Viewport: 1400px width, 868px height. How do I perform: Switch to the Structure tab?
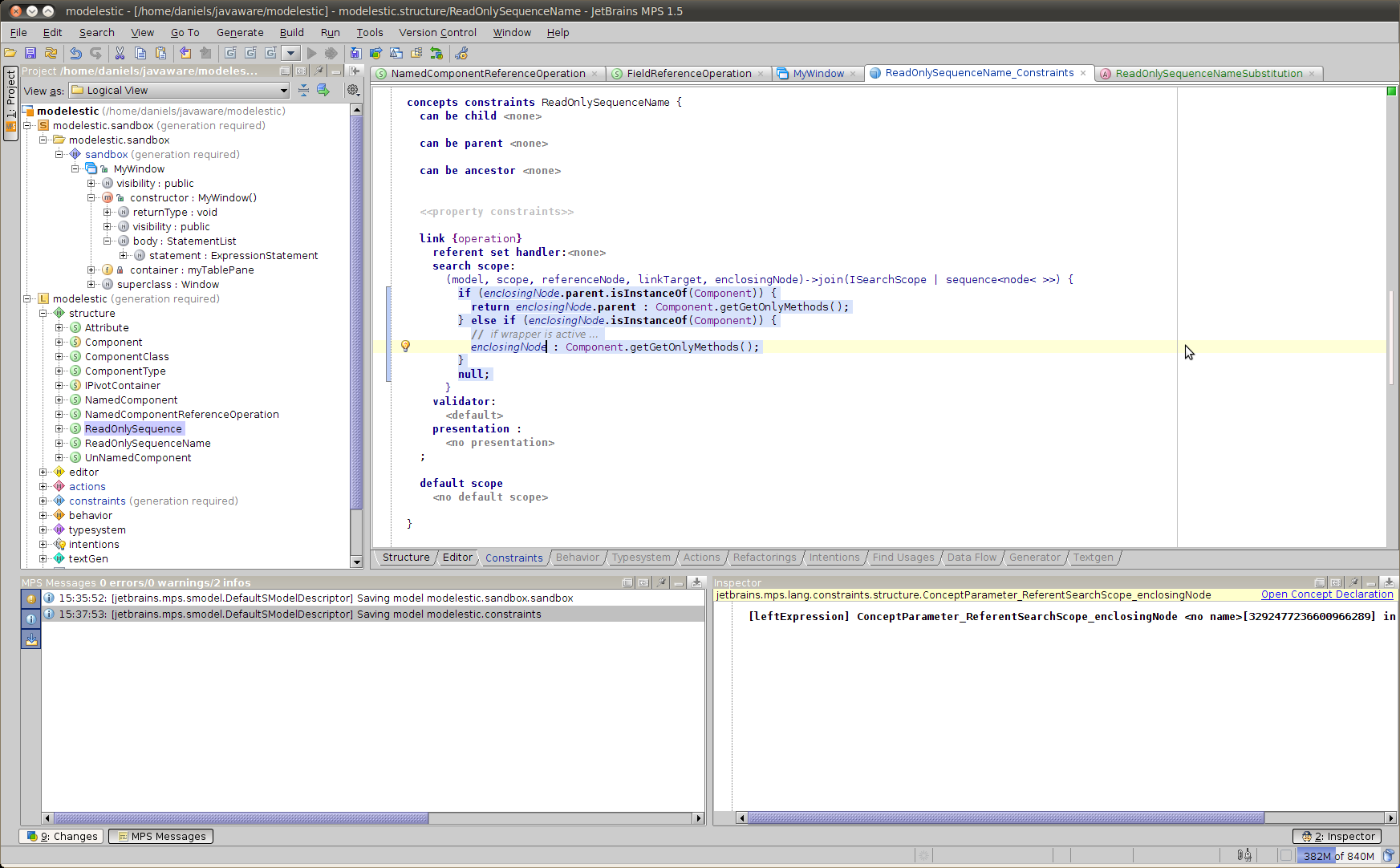(x=405, y=558)
